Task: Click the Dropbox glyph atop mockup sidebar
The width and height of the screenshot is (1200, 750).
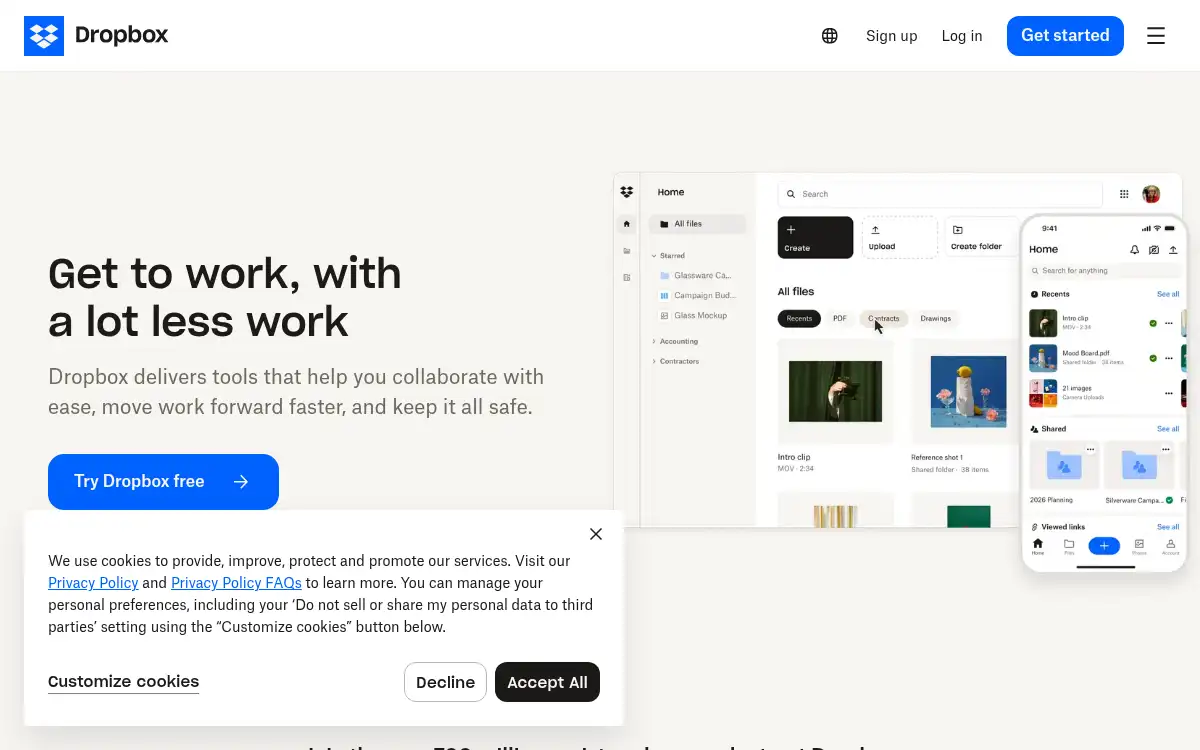Action: (627, 192)
